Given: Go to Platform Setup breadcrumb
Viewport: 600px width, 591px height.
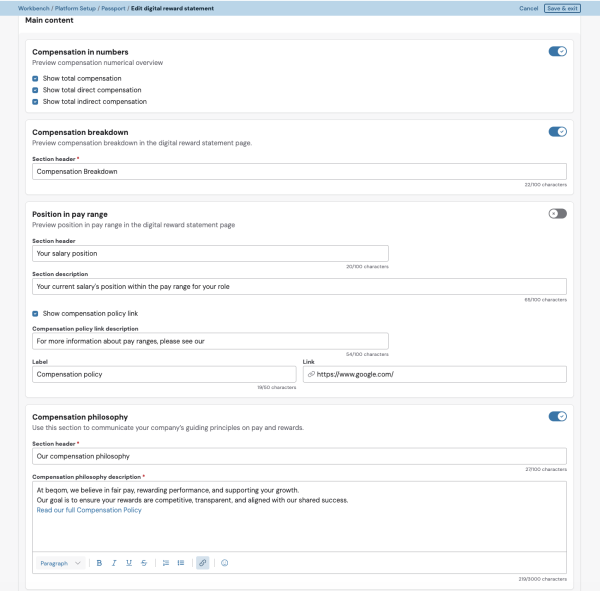Looking at the screenshot, I should (x=75, y=8).
